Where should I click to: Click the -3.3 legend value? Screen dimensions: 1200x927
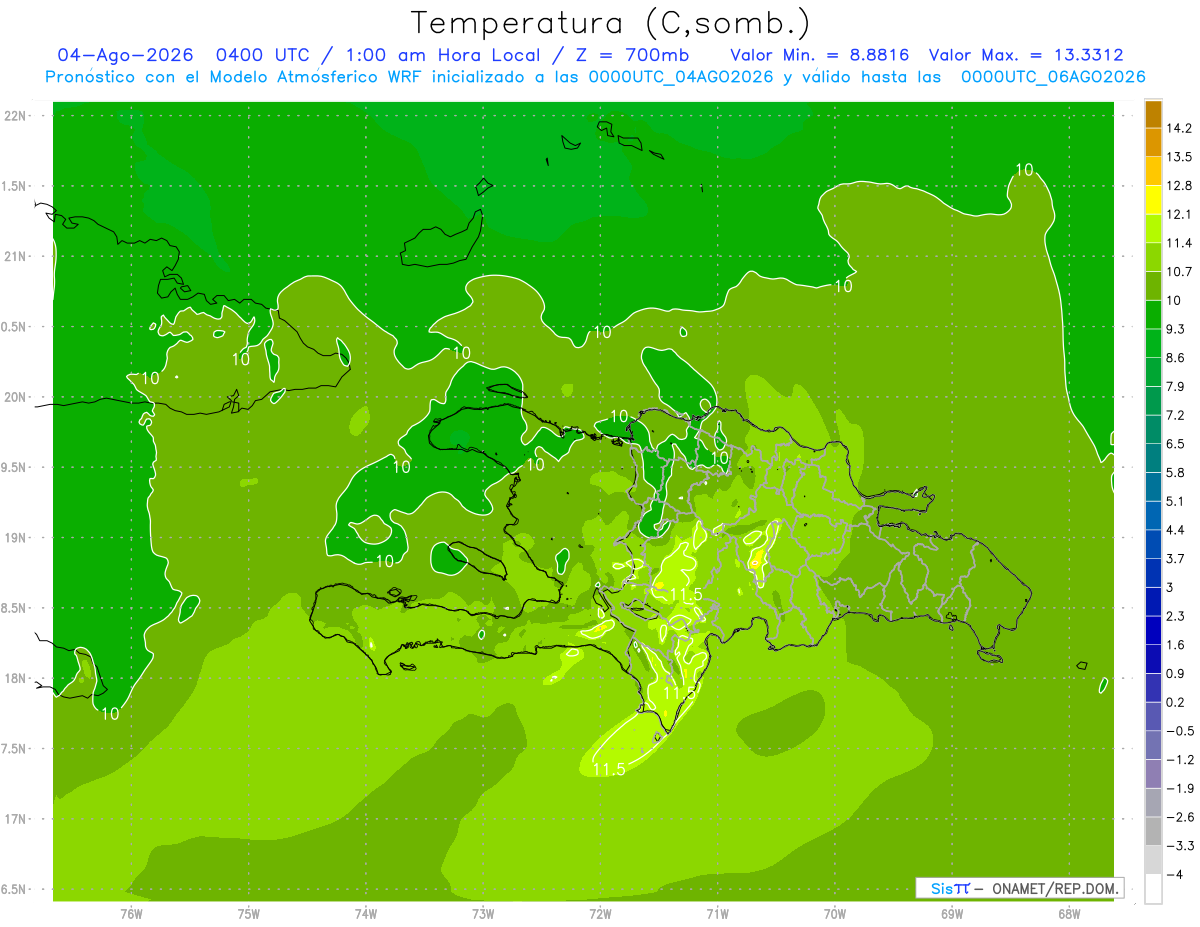tap(1179, 846)
